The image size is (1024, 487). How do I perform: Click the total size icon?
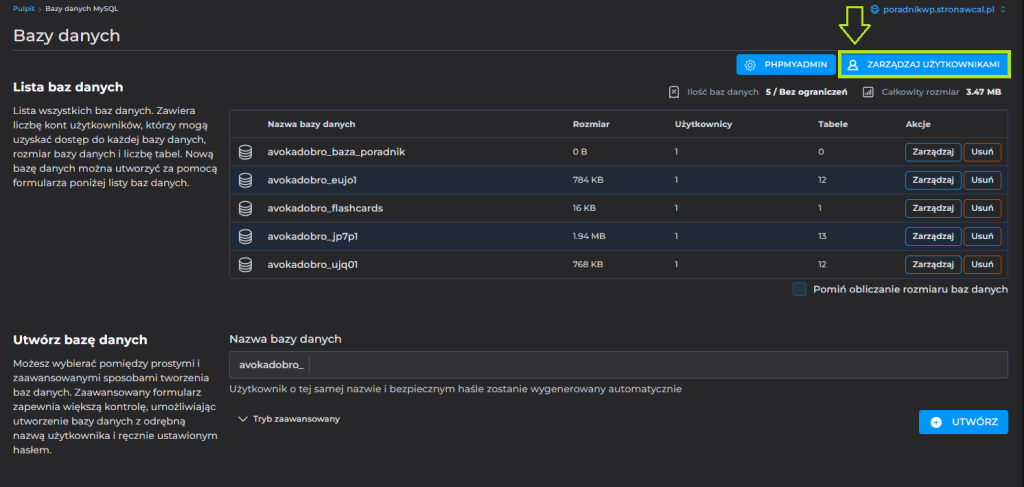[x=868, y=92]
